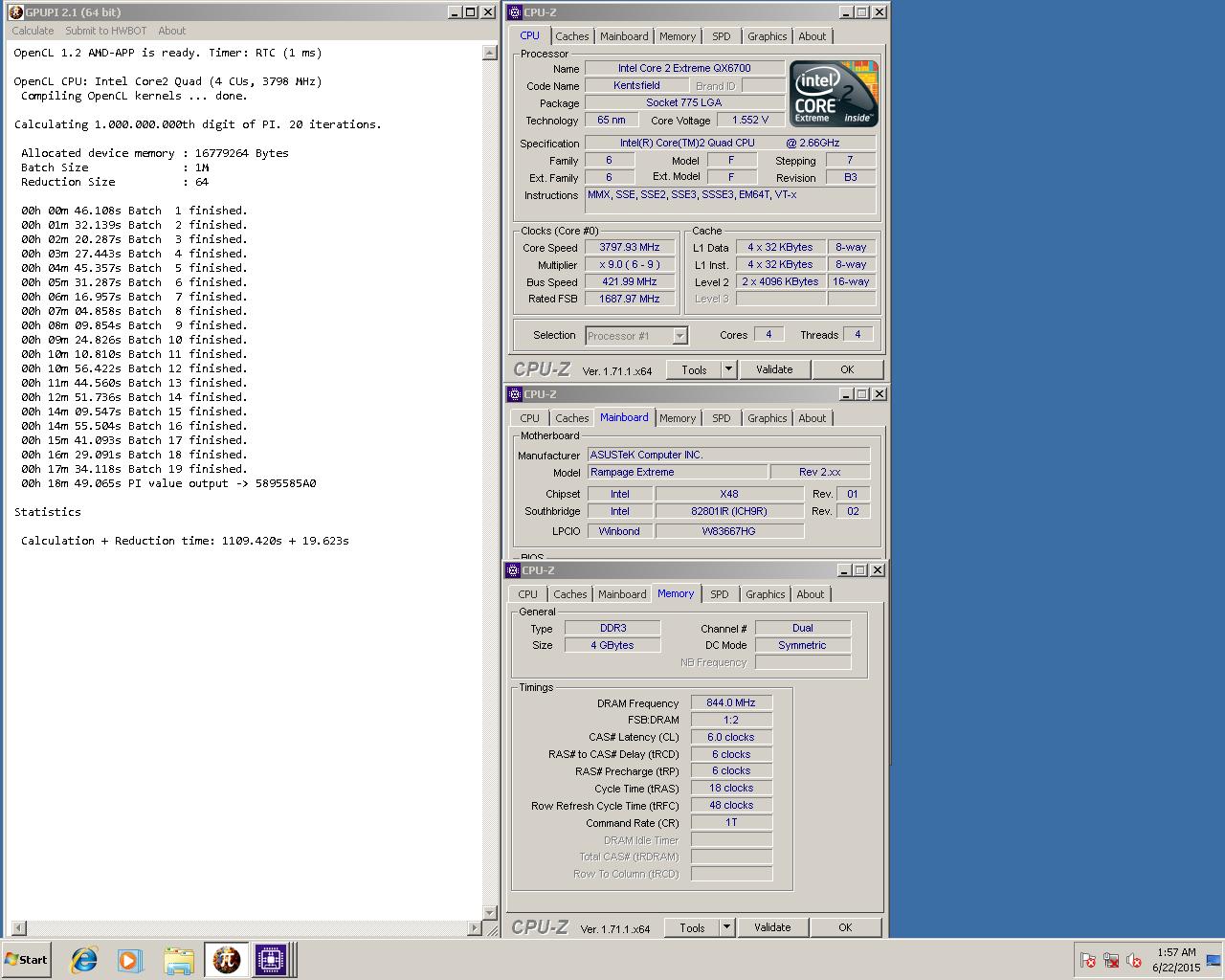Click the network status tray icon
This screenshot has width=1225, height=980.
1111,960
